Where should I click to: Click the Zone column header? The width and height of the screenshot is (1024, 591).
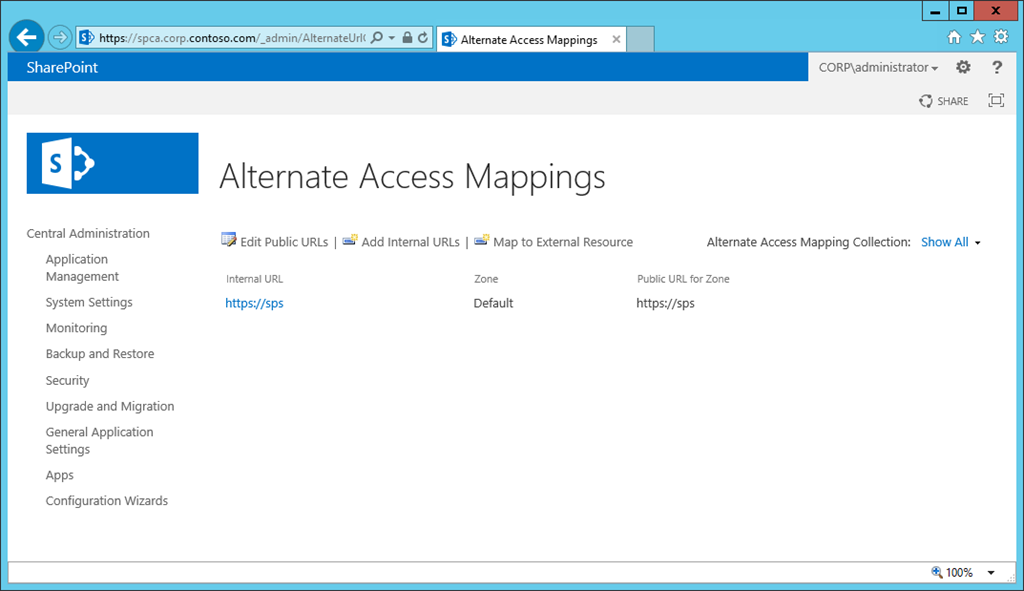pyautogui.click(x=486, y=279)
